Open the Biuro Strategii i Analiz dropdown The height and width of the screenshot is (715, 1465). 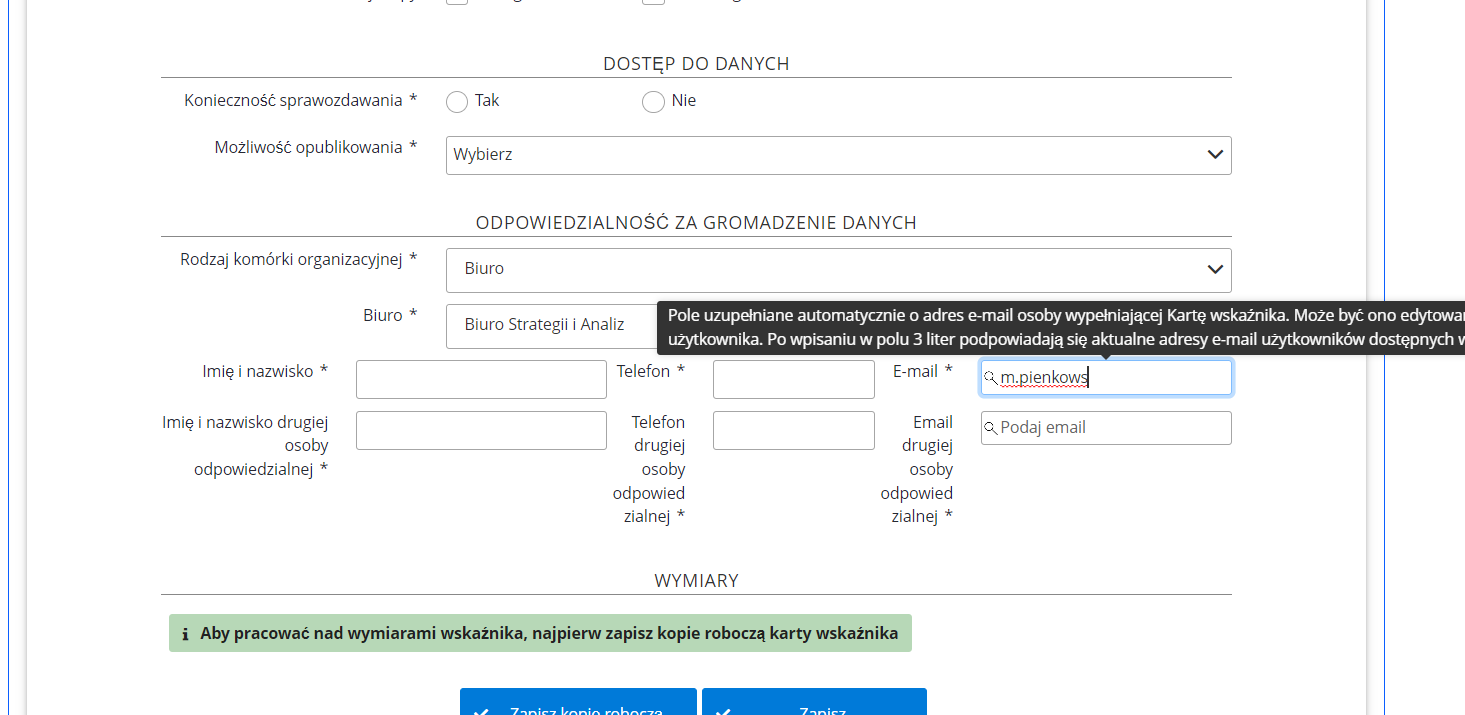pyautogui.click(x=550, y=325)
